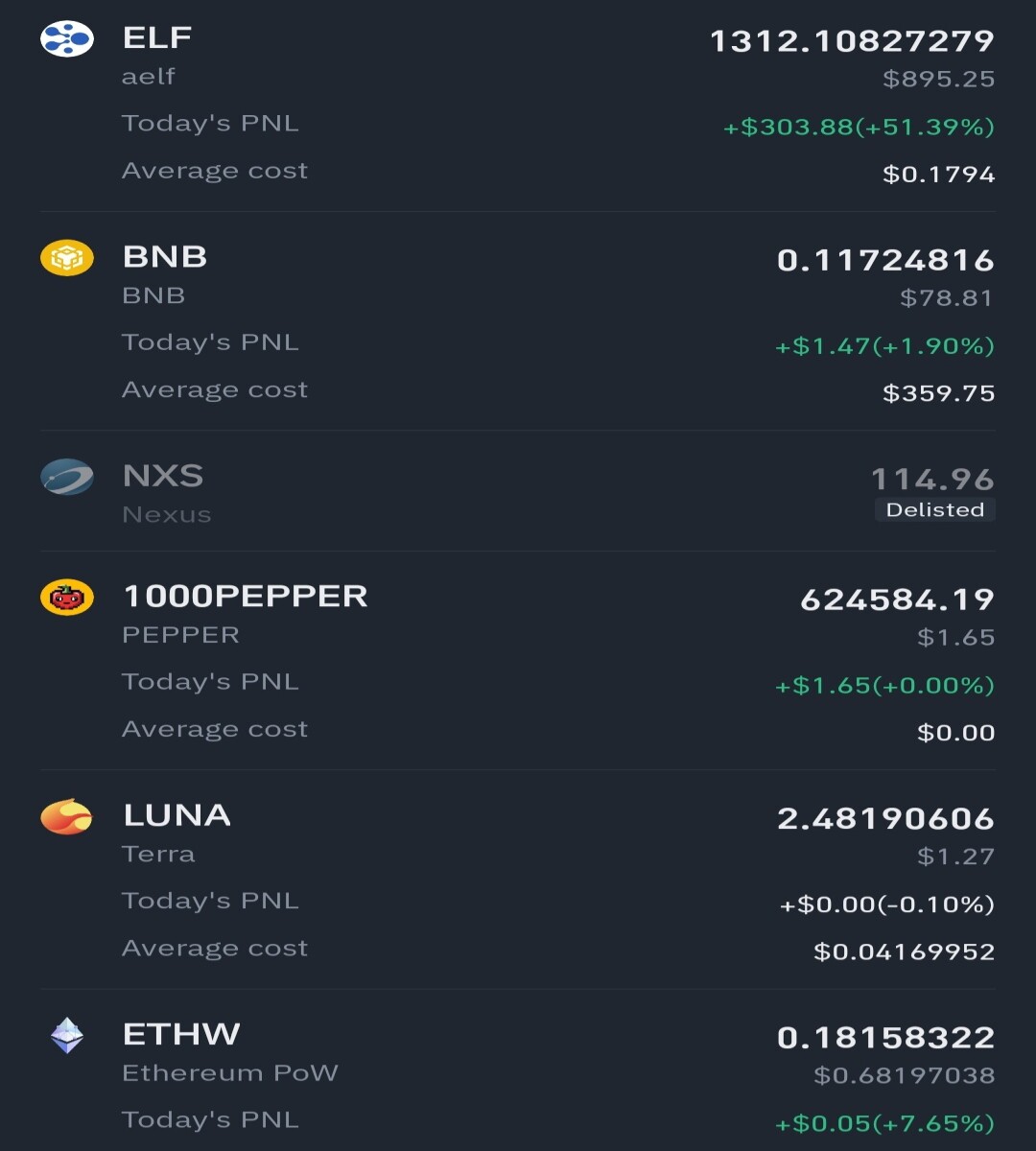Select ELF balance 1312.10827279

(852, 41)
